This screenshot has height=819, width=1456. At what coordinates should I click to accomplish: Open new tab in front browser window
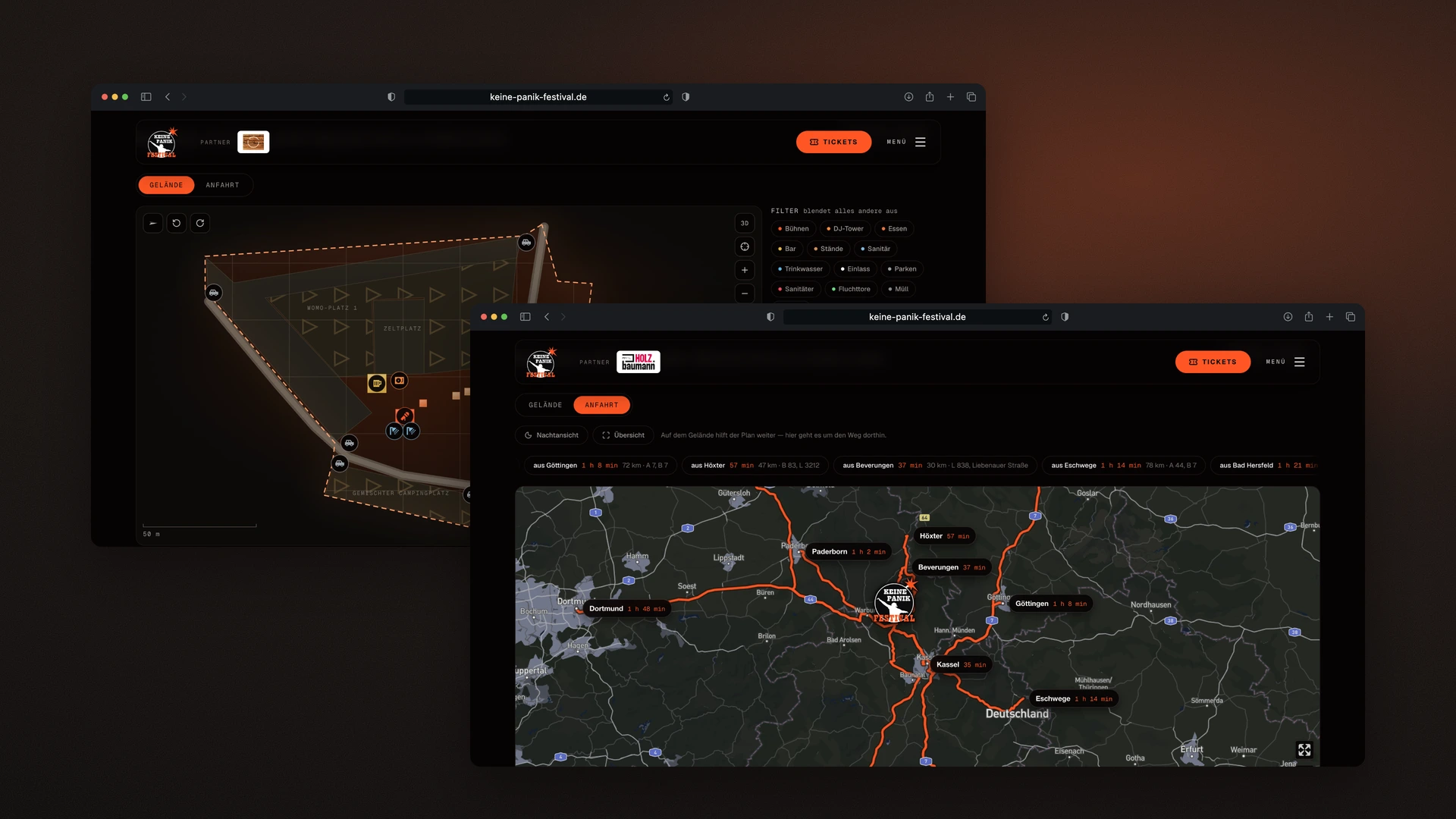click(x=1329, y=317)
